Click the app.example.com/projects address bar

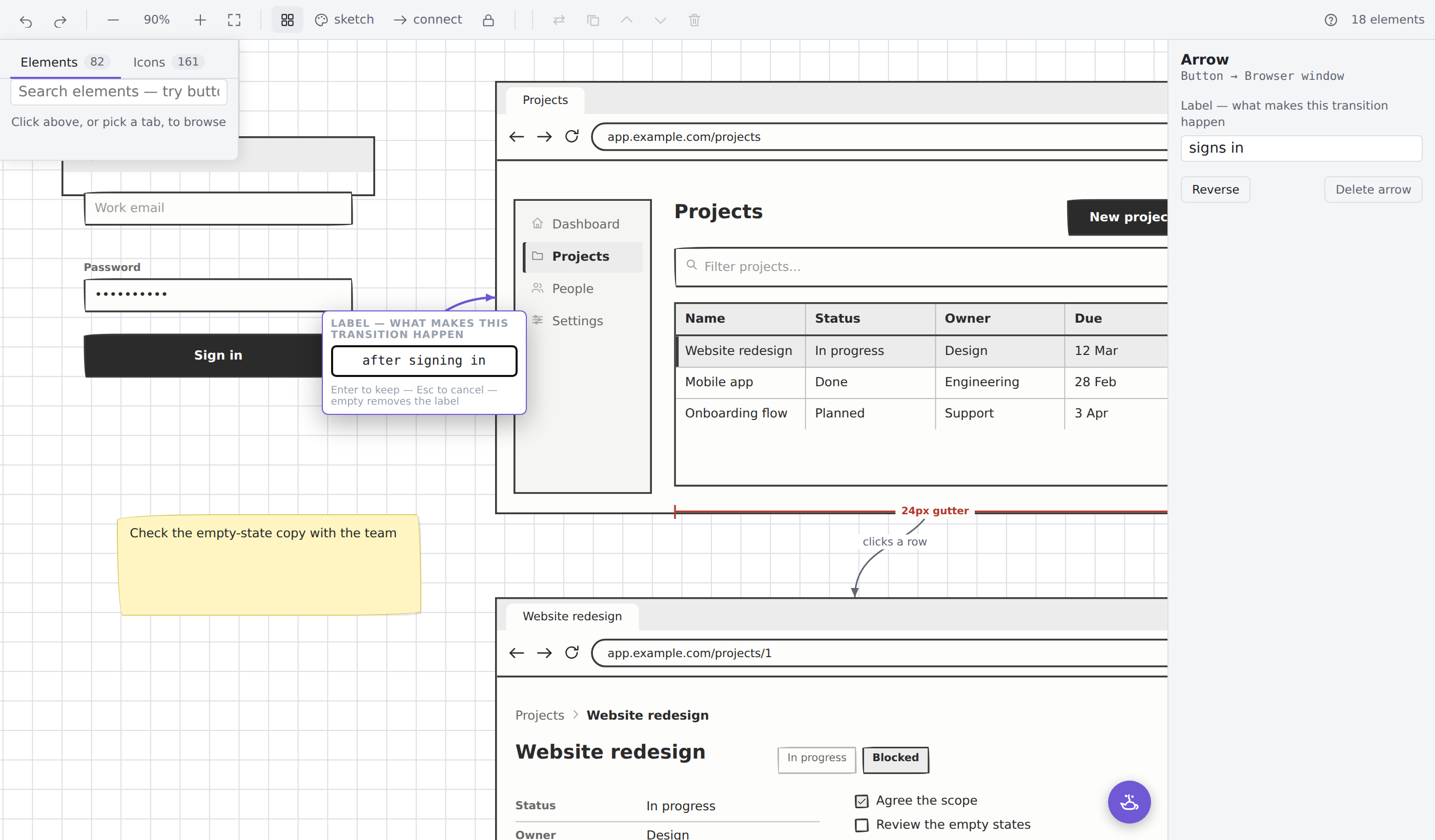click(880, 137)
